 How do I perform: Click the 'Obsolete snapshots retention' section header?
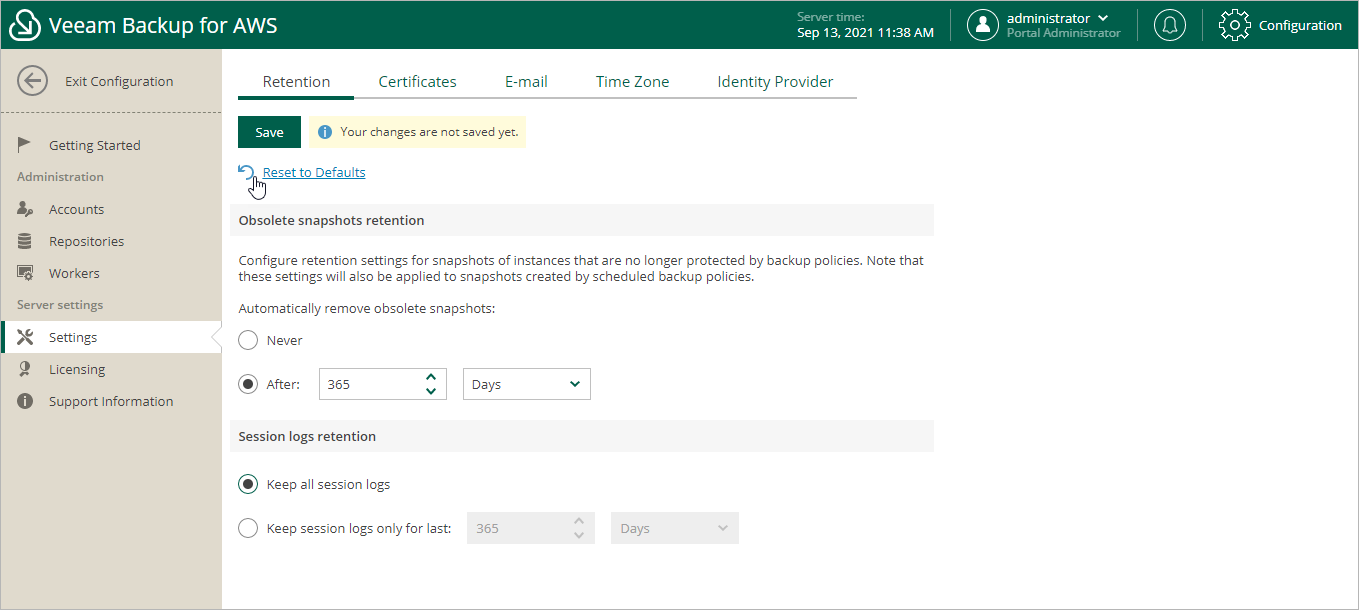pyautogui.click(x=582, y=220)
